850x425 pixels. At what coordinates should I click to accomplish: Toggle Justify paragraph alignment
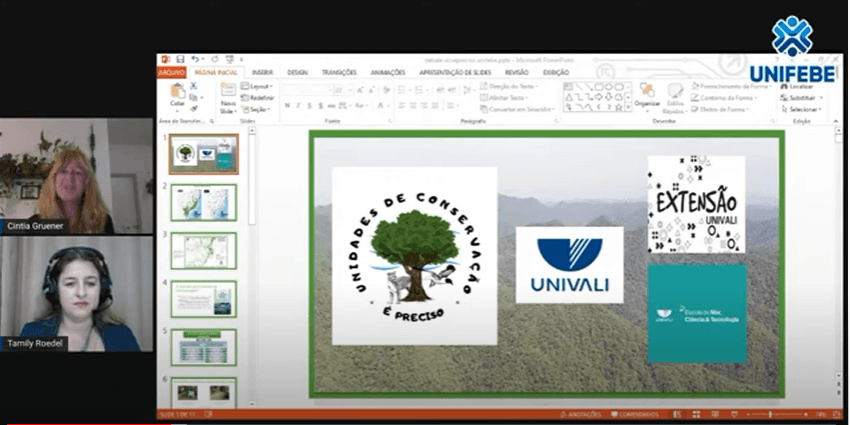tap(435, 106)
